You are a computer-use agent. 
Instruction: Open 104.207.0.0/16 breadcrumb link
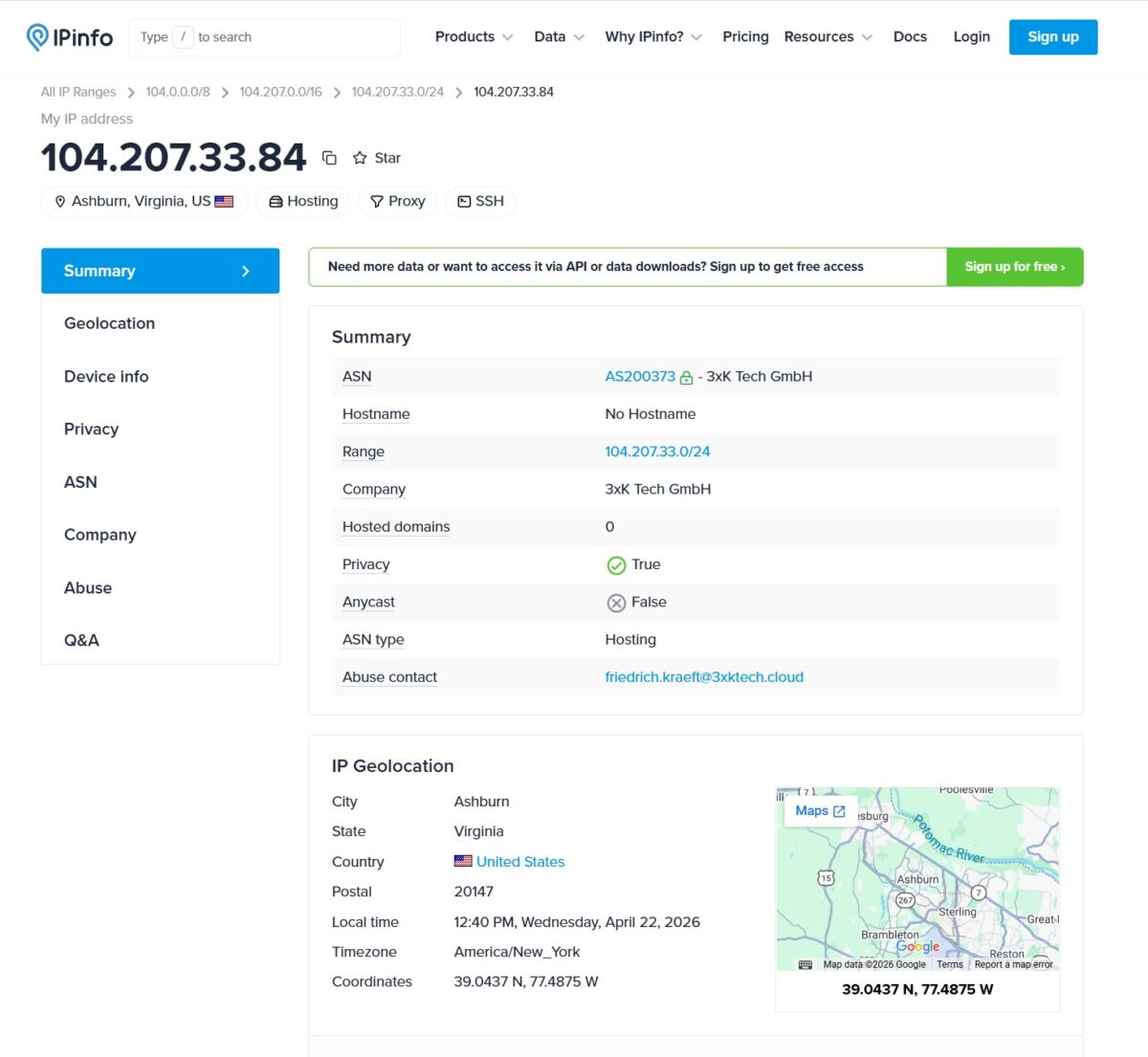[x=280, y=92]
